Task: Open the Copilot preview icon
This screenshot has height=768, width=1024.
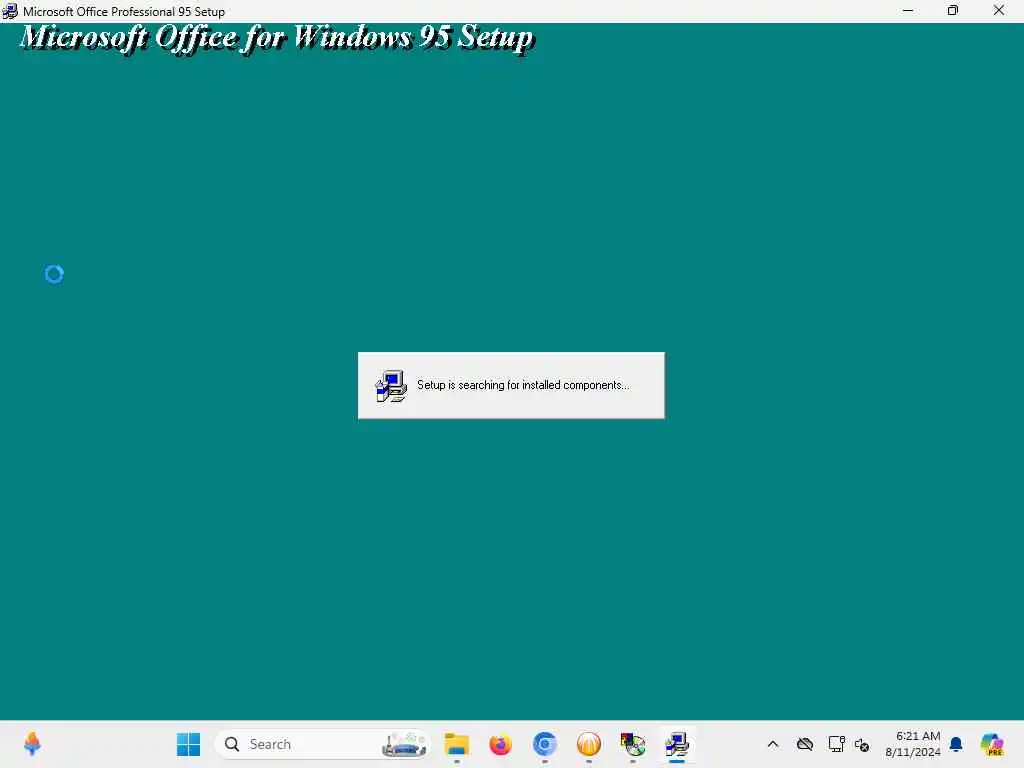Action: 991,744
